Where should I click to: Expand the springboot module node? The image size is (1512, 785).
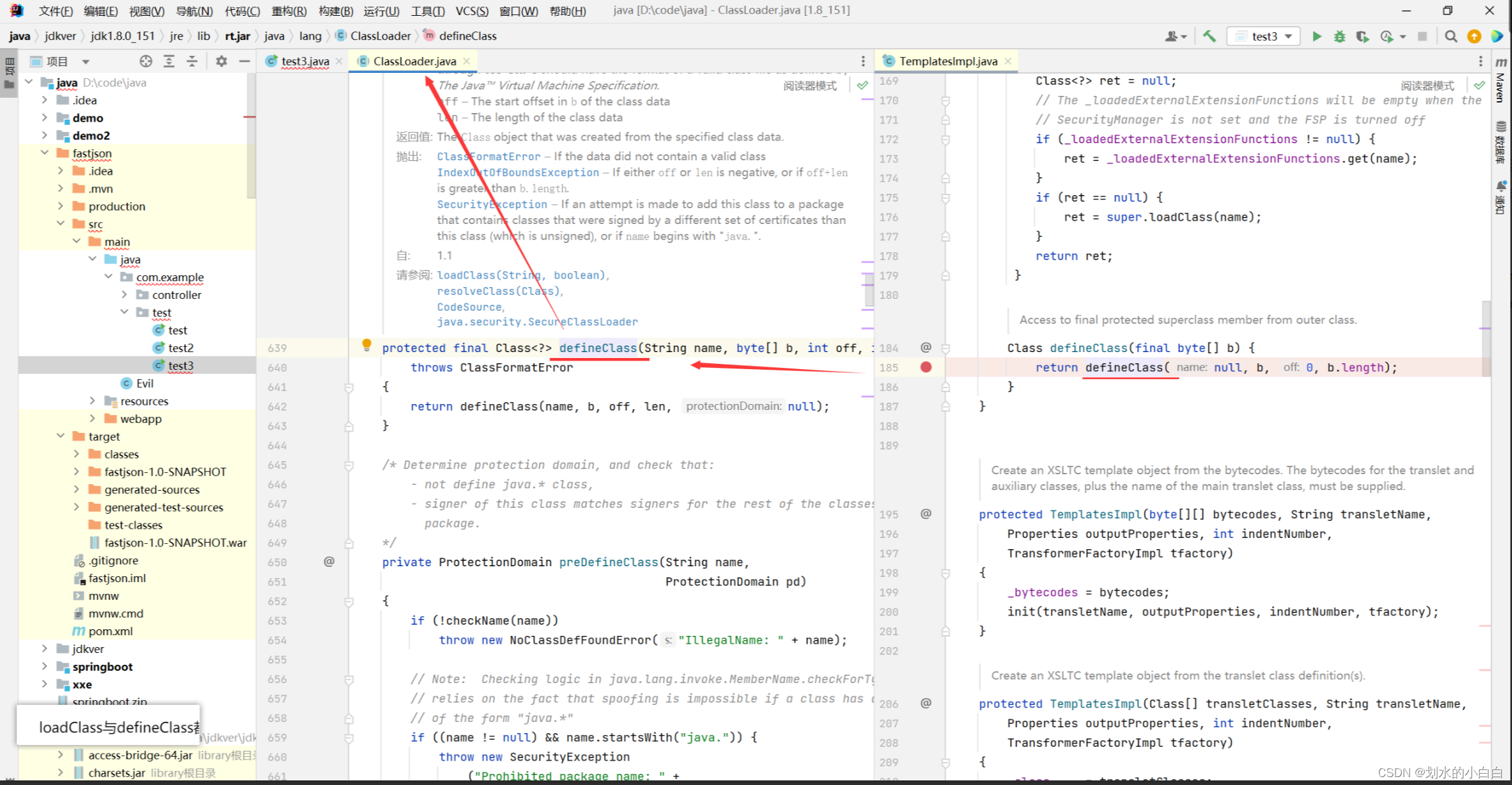pos(45,666)
